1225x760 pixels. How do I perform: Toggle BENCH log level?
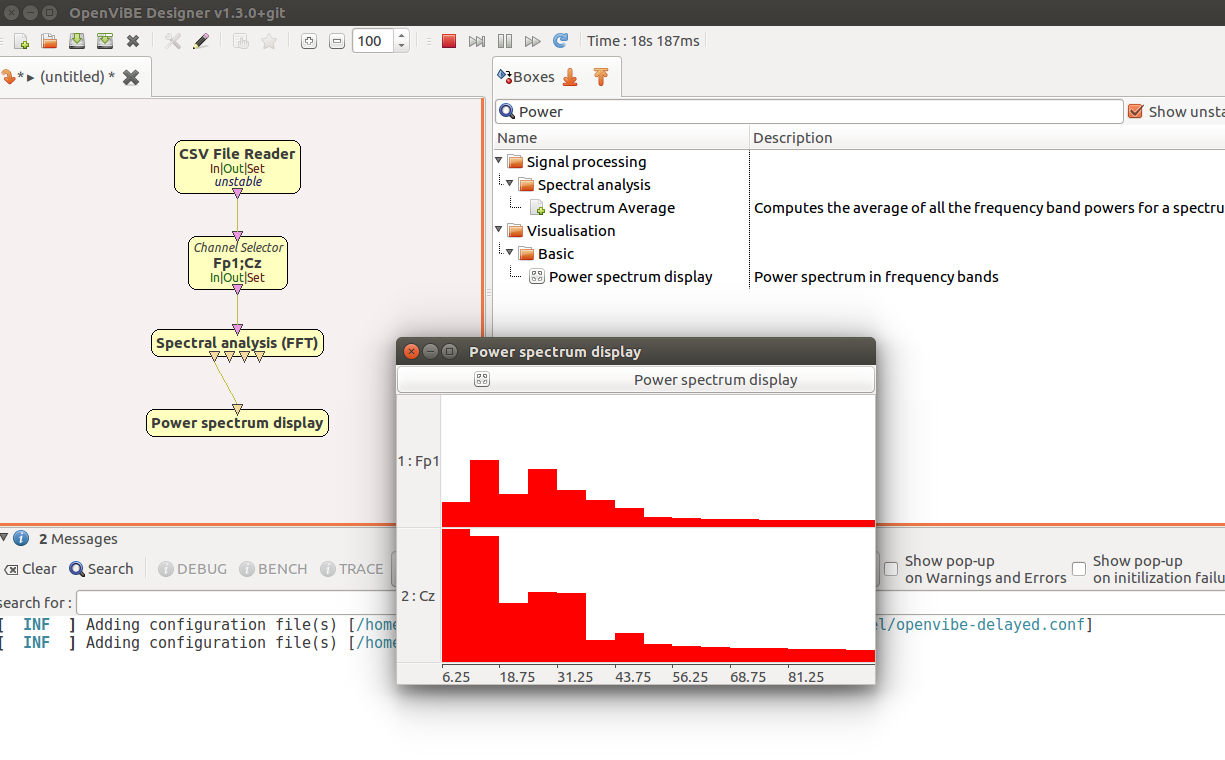[273, 569]
